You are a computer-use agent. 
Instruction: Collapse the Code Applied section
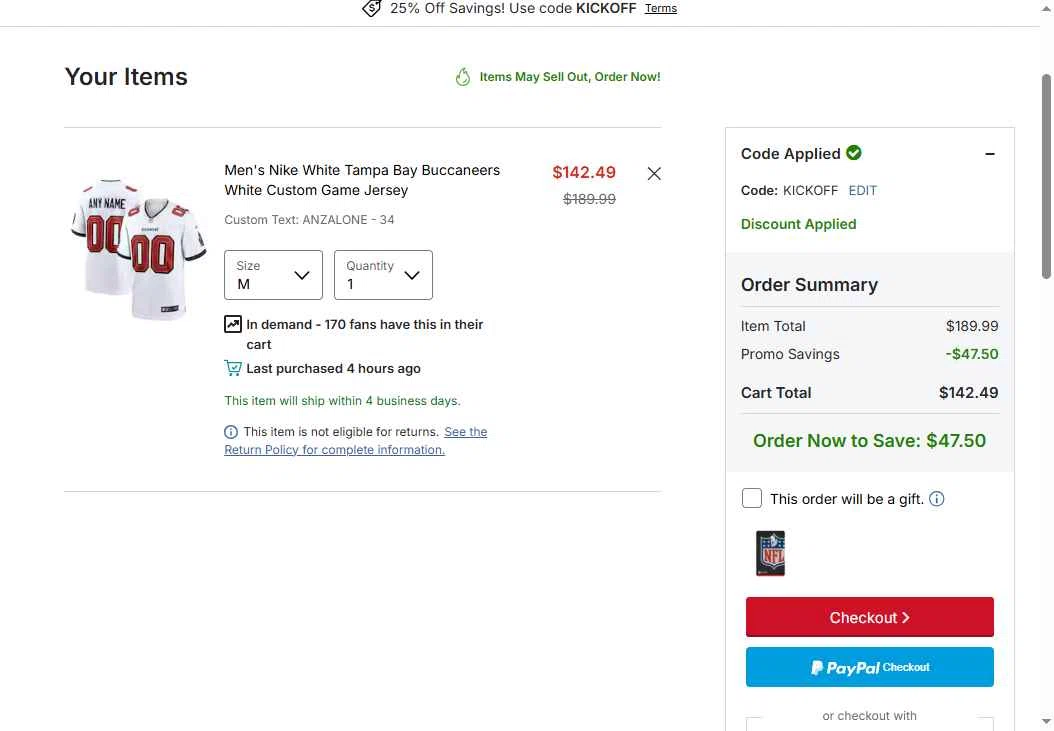(989, 154)
